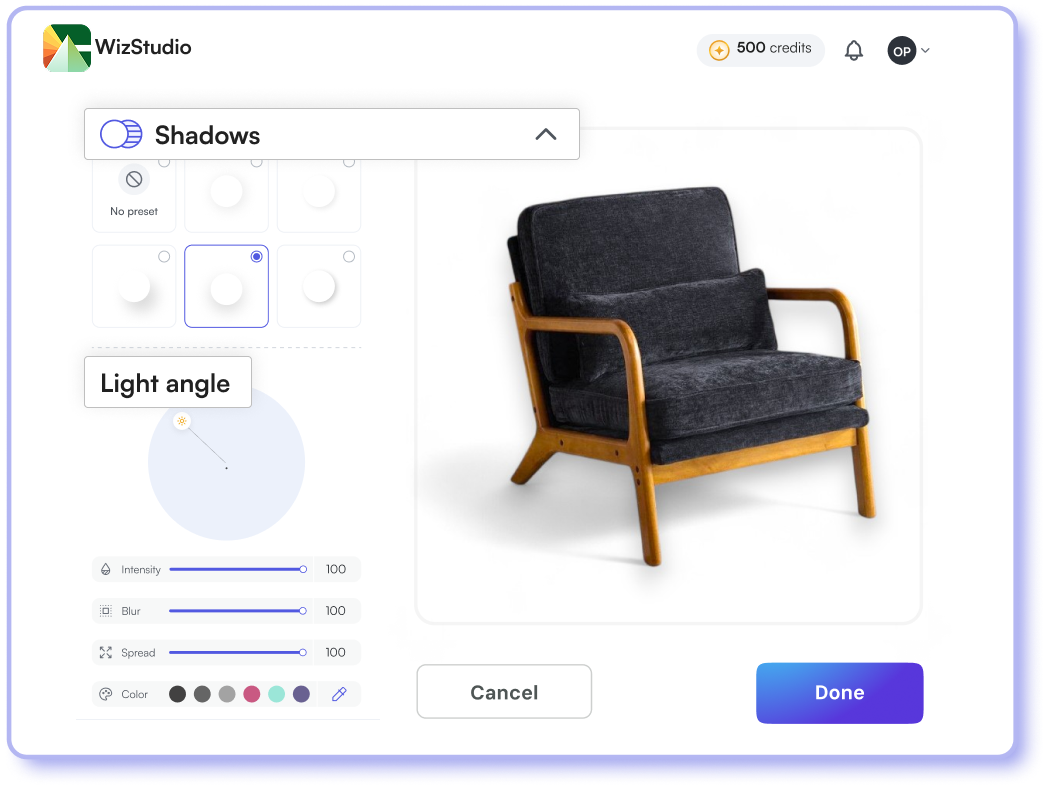Select the bottom-right shadow preset radio button

[349, 257]
